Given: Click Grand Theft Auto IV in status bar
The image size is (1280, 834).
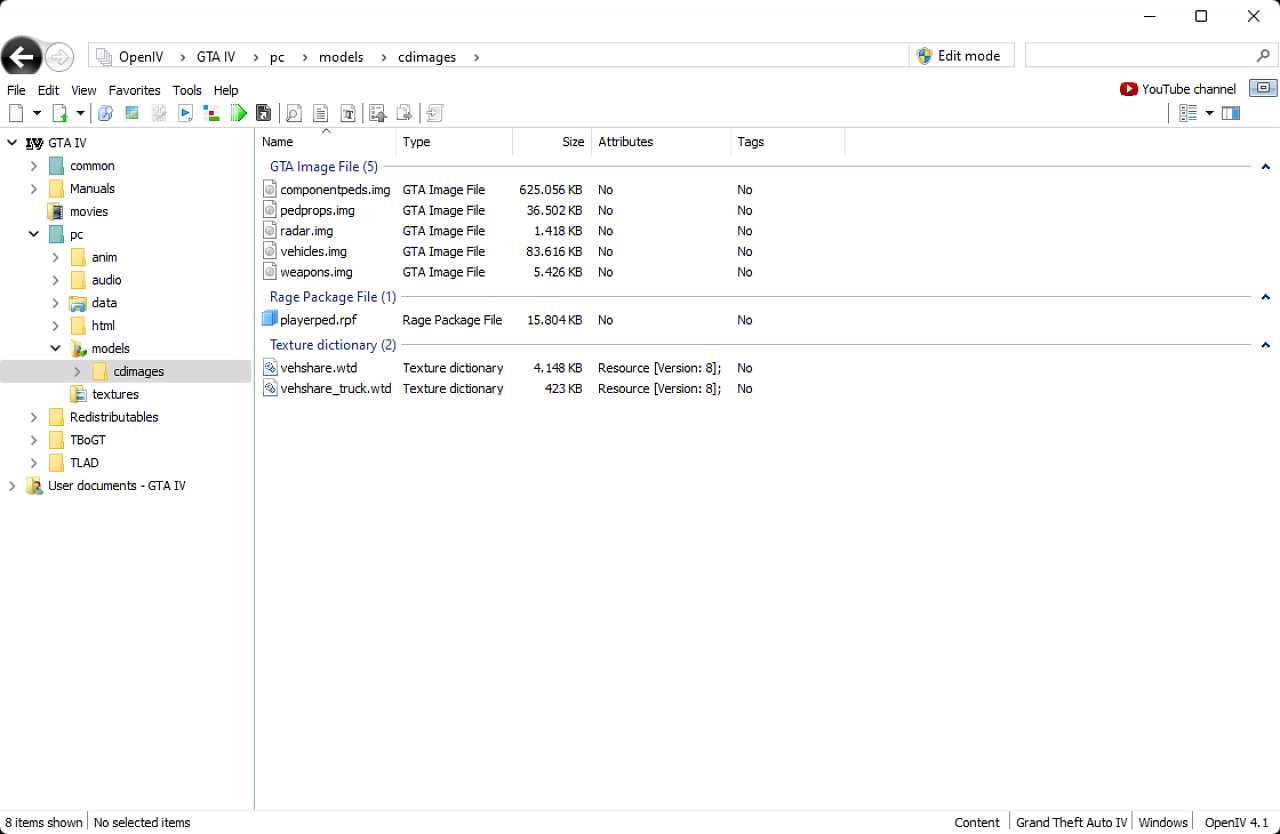Looking at the screenshot, I should coord(1071,822).
